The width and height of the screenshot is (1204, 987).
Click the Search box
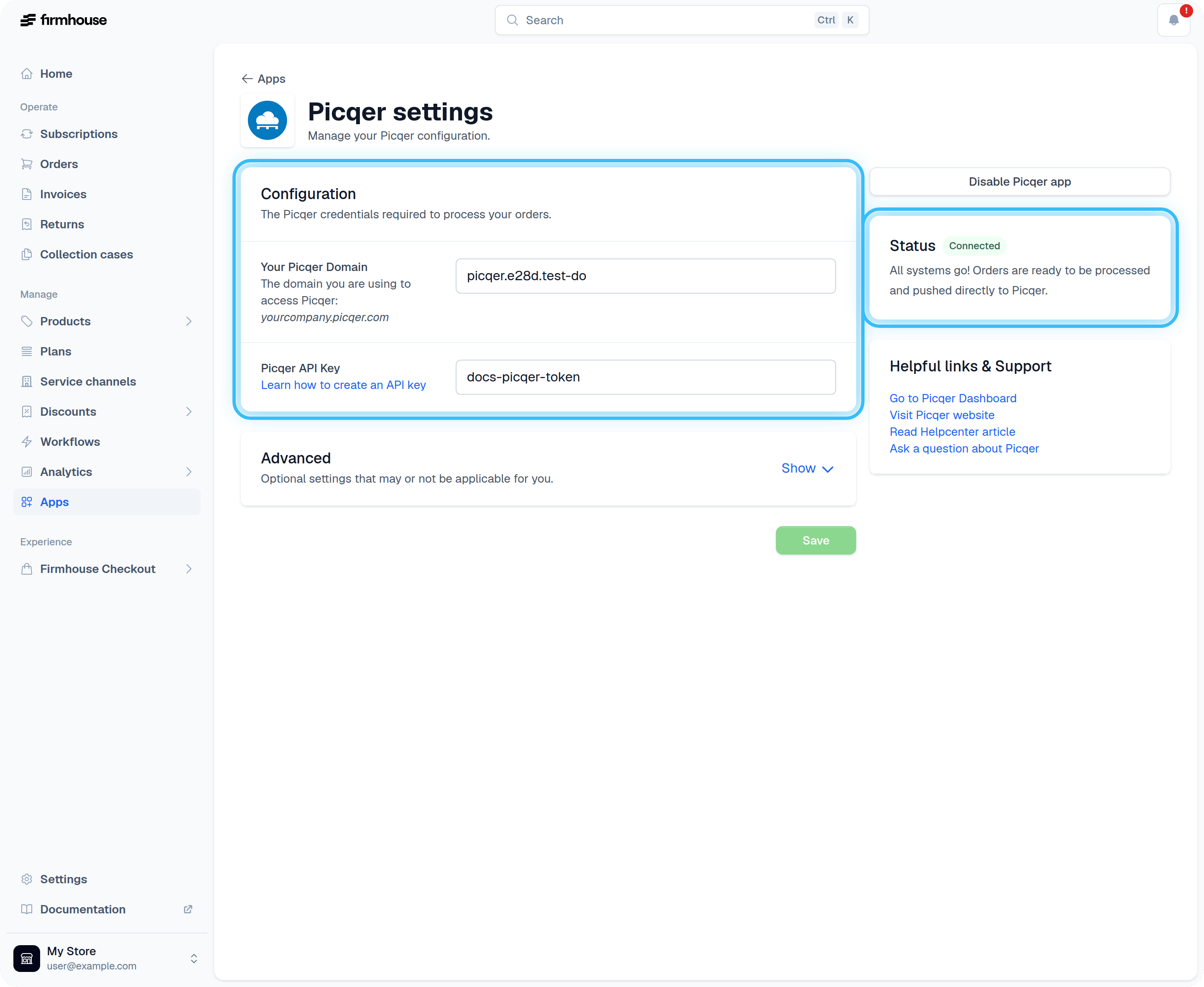coord(681,20)
